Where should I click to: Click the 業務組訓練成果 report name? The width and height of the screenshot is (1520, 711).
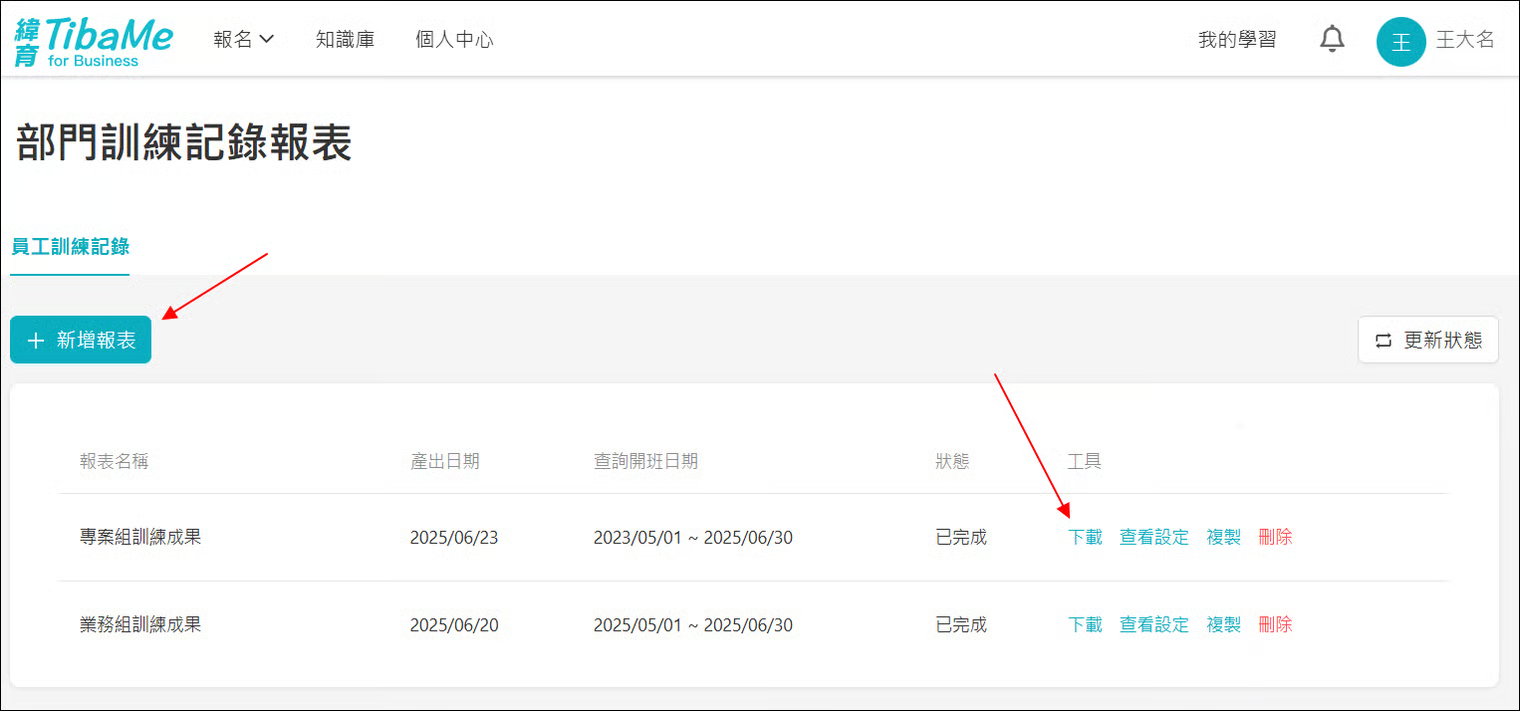(141, 625)
